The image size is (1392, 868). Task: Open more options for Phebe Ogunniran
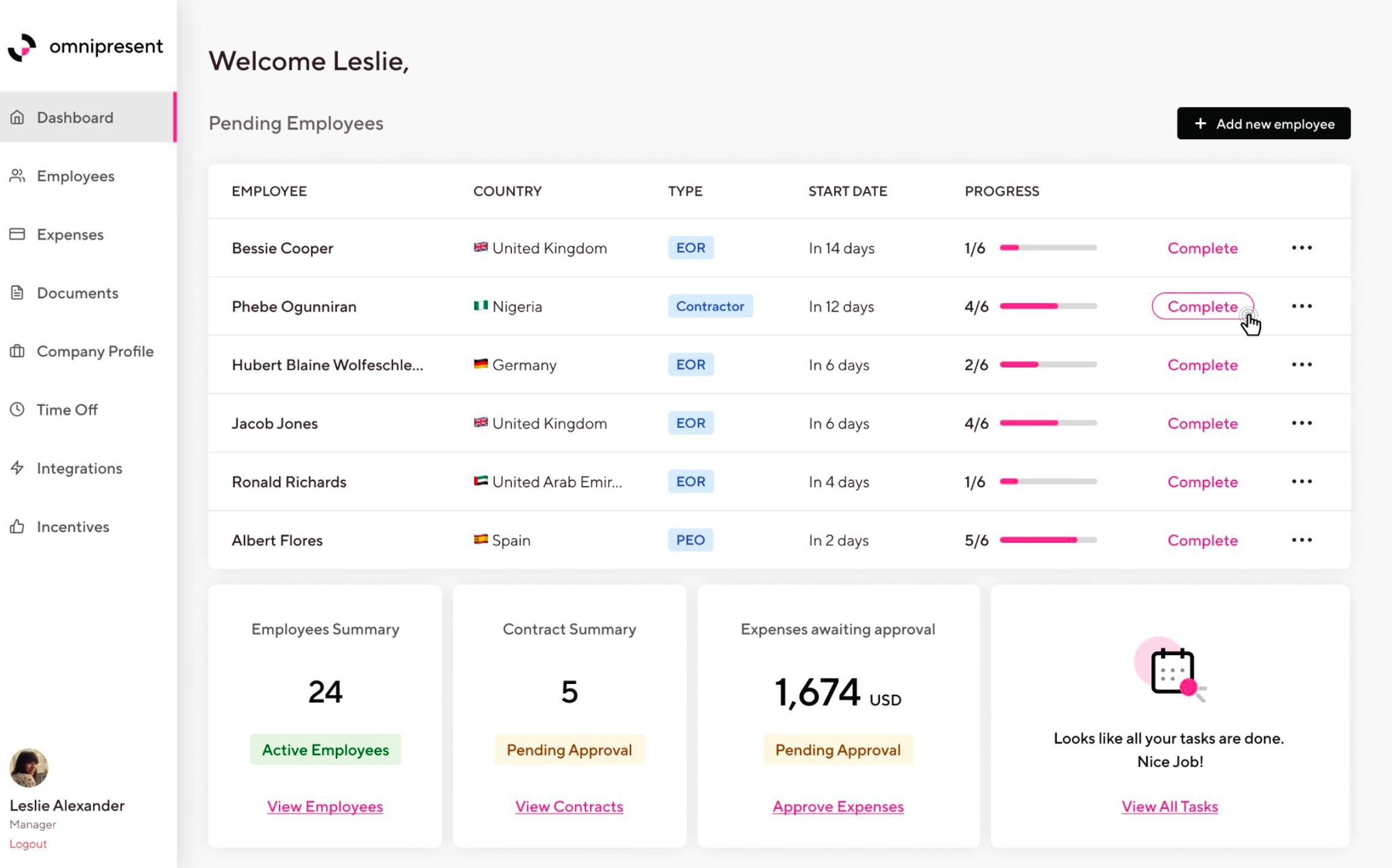coord(1301,306)
